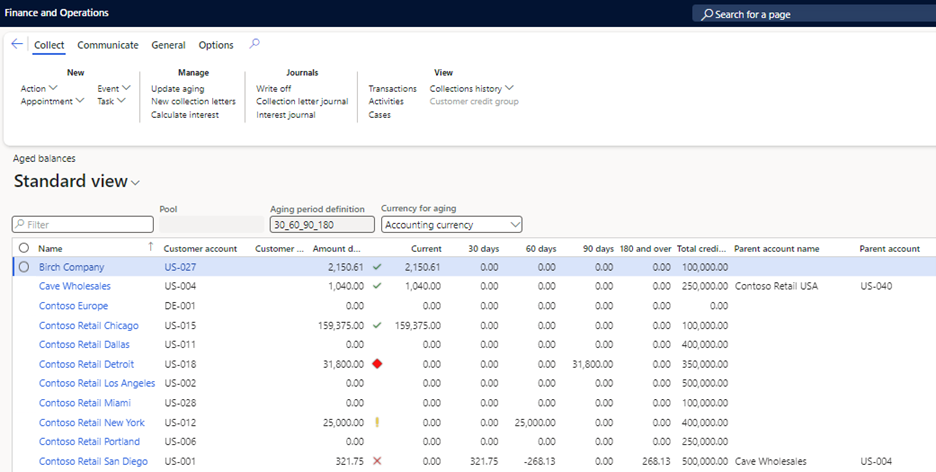This screenshot has width=936, height=472.
Task: Expand the Collections history dropdown
Action: (x=471, y=89)
